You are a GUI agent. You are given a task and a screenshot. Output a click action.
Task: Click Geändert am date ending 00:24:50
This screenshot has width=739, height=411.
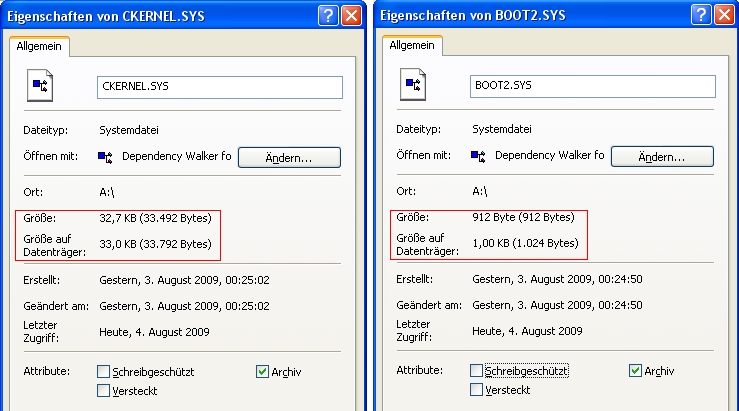[x=557, y=305]
